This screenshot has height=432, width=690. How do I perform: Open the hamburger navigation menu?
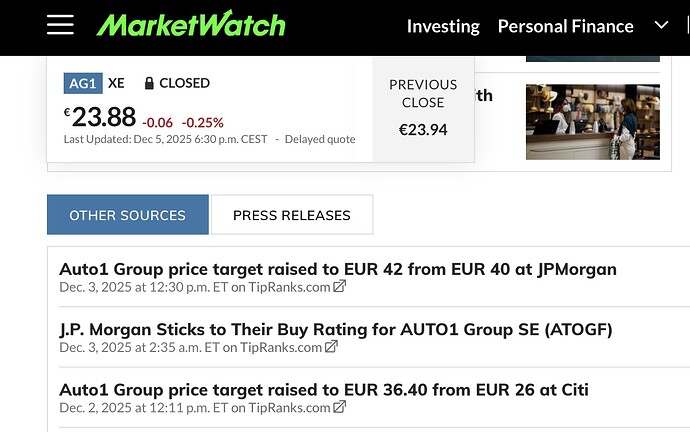point(60,26)
